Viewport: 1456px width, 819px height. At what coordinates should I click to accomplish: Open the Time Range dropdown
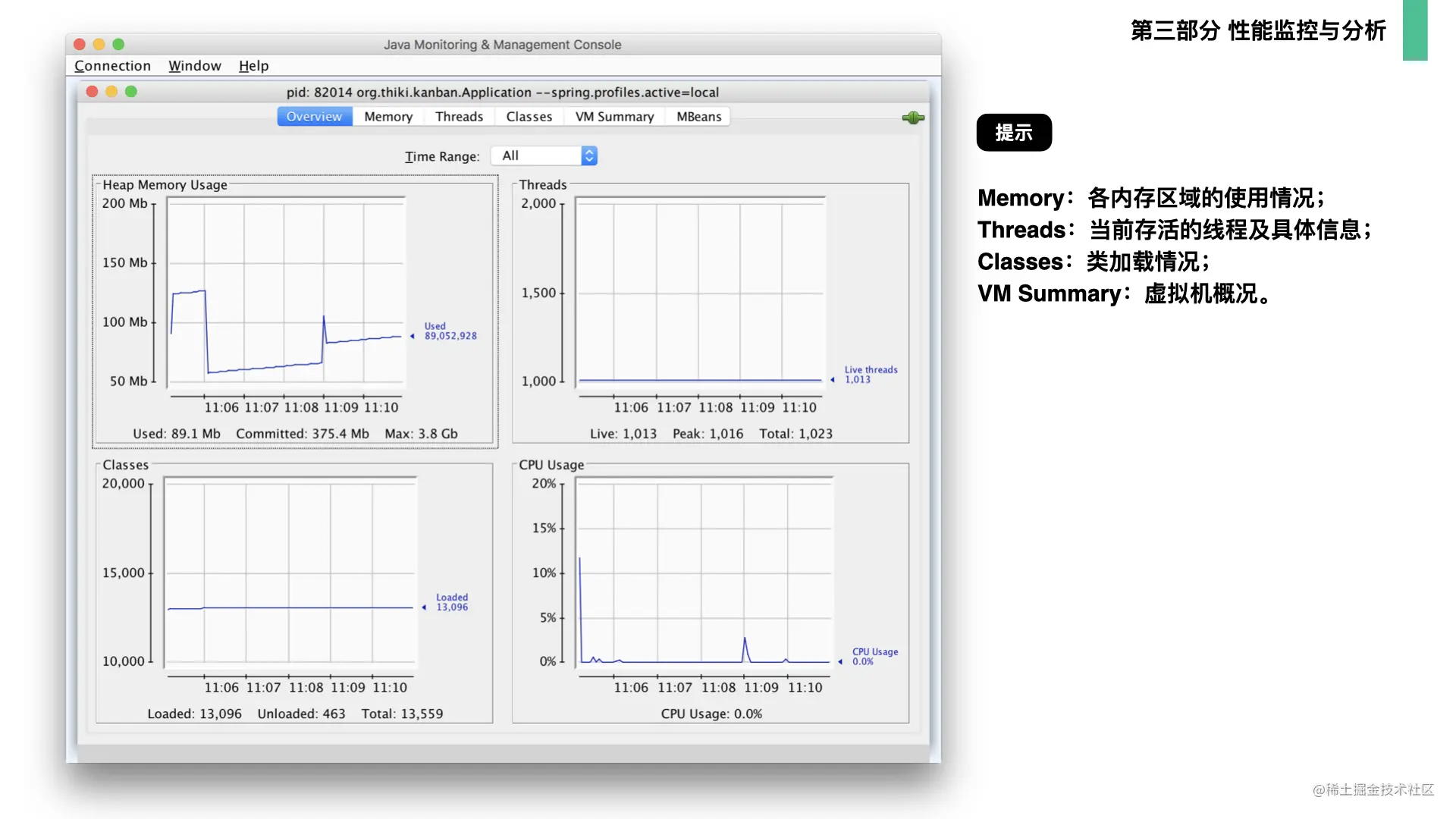pos(544,156)
